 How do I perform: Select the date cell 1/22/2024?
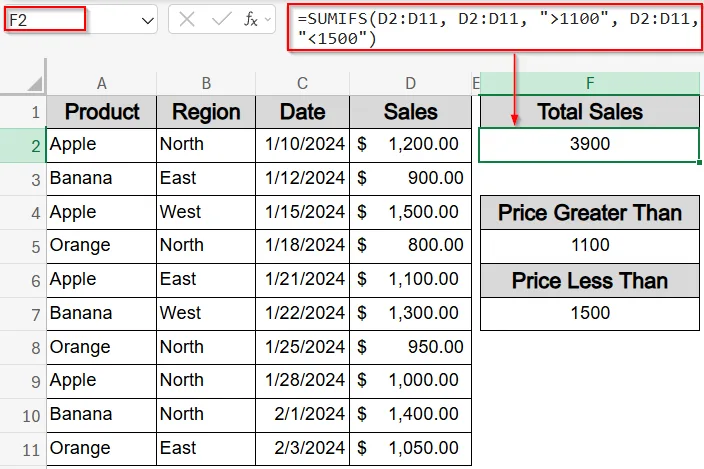click(x=303, y=314)
